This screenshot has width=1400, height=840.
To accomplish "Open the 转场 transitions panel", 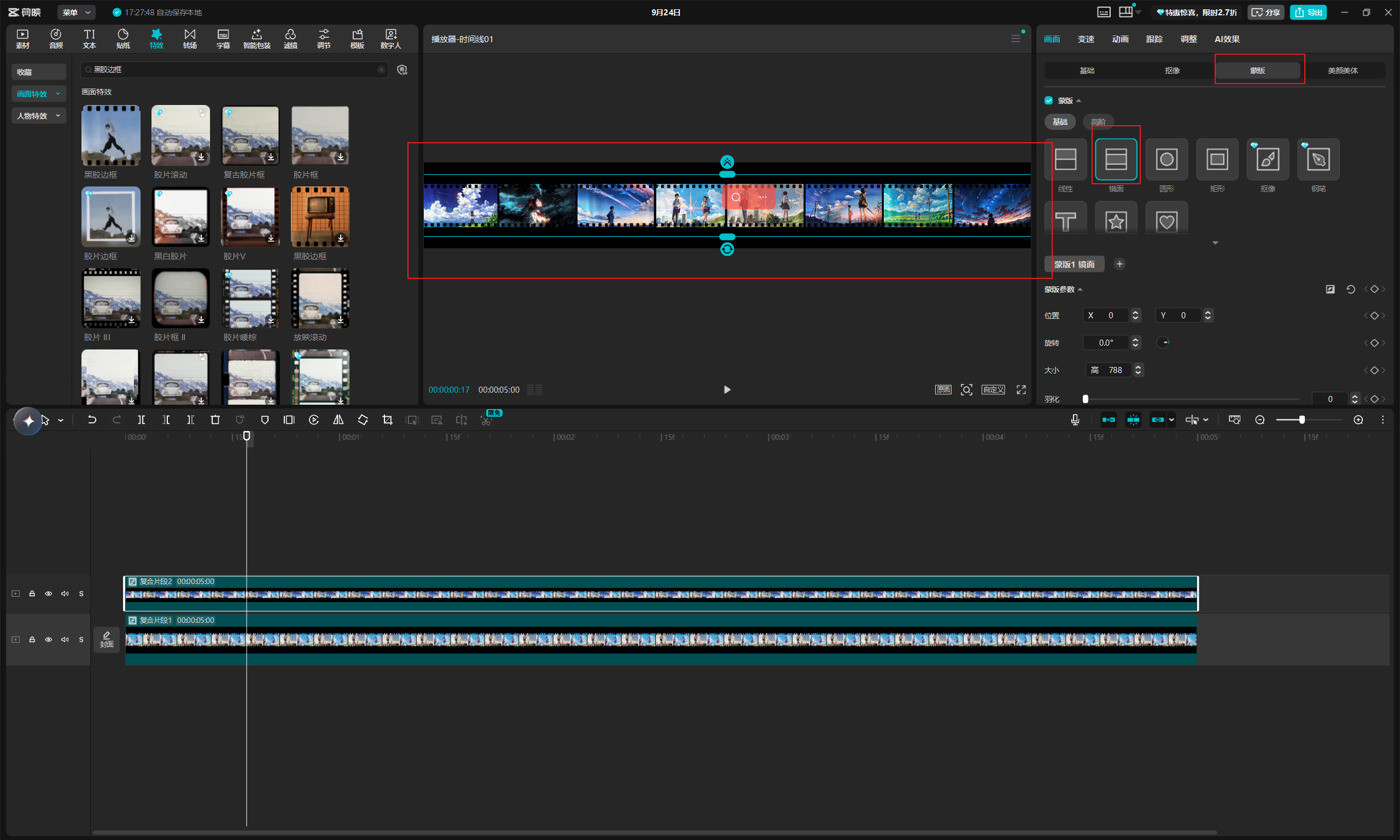I will [x=190, y=38].
